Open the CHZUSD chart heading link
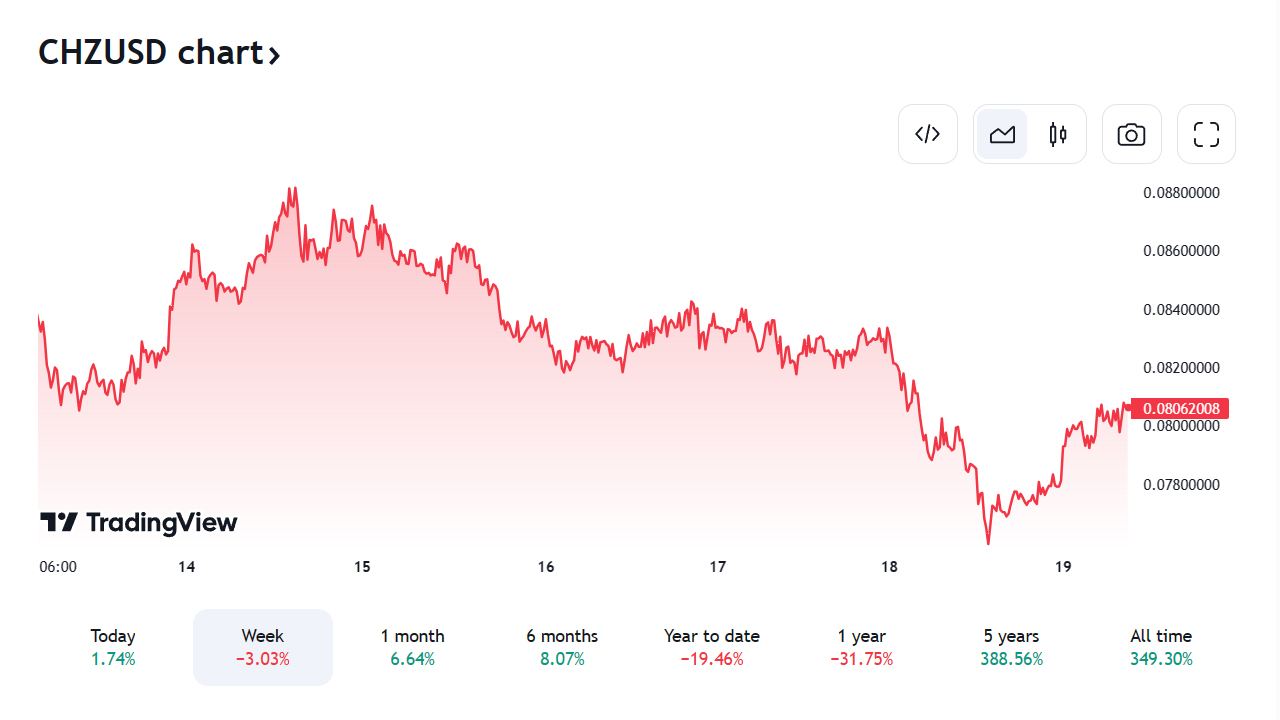The width and height of the screenshot is (1280, 720). coord(150,52)
